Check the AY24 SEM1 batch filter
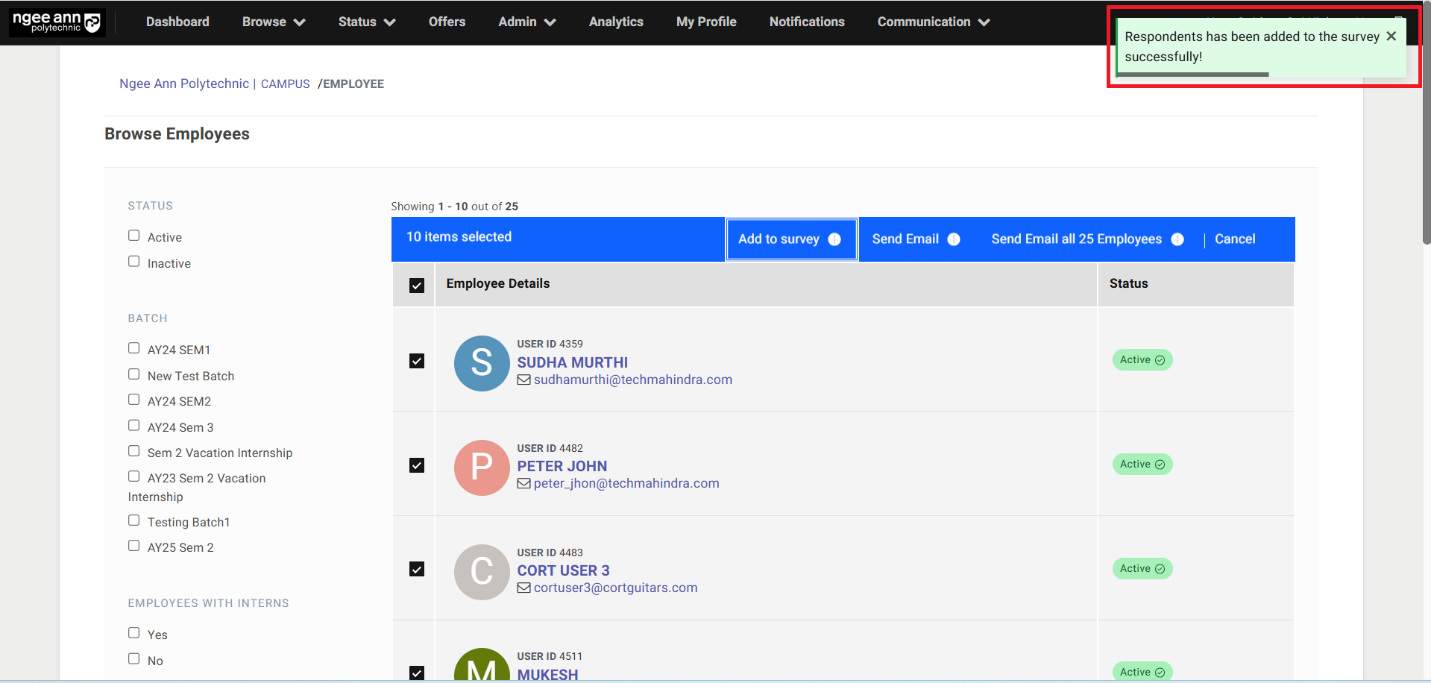This screenshot has width=1431, height=683. point(133,347)
